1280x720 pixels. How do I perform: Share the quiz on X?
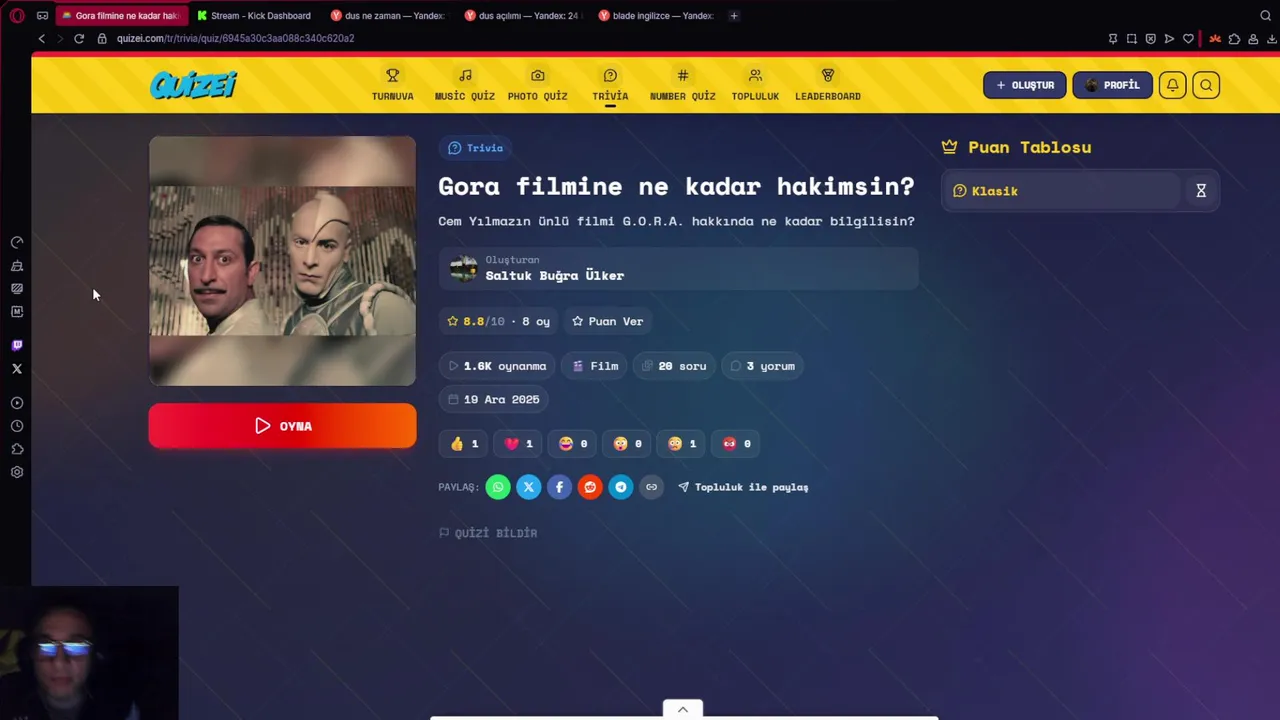point(528,487)
